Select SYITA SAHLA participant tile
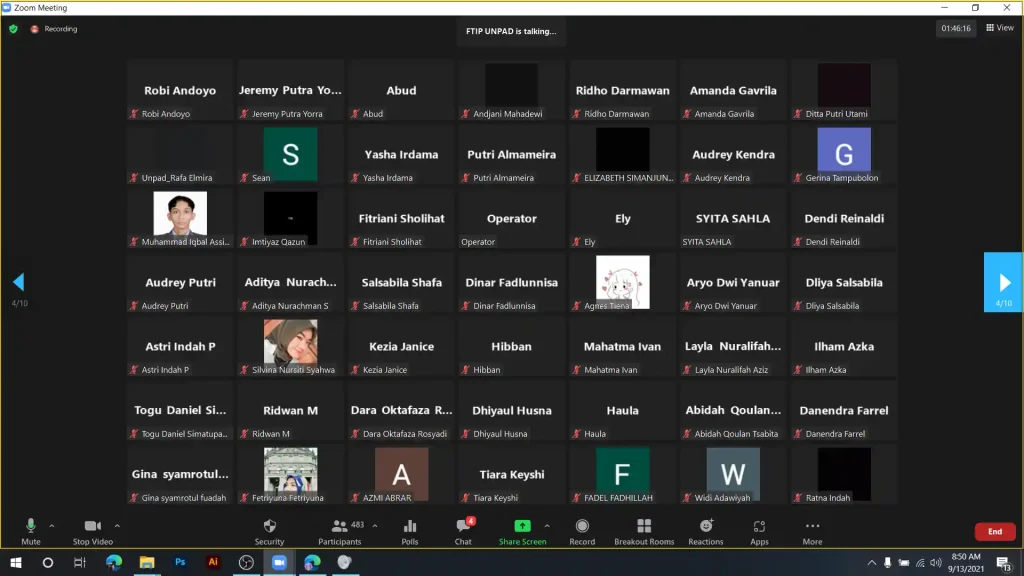 pyautogui.click(x=733, y=219)
